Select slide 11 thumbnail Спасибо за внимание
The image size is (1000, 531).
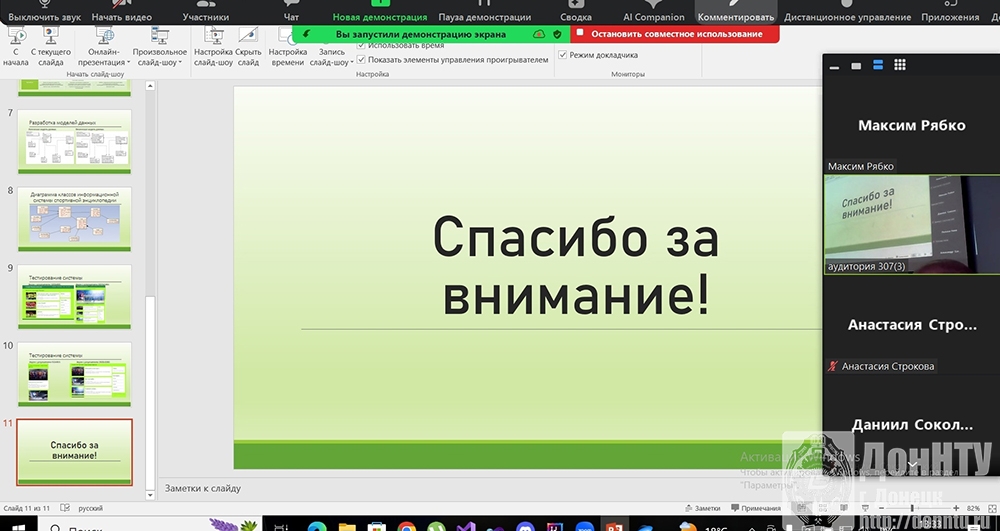point(75,452)
